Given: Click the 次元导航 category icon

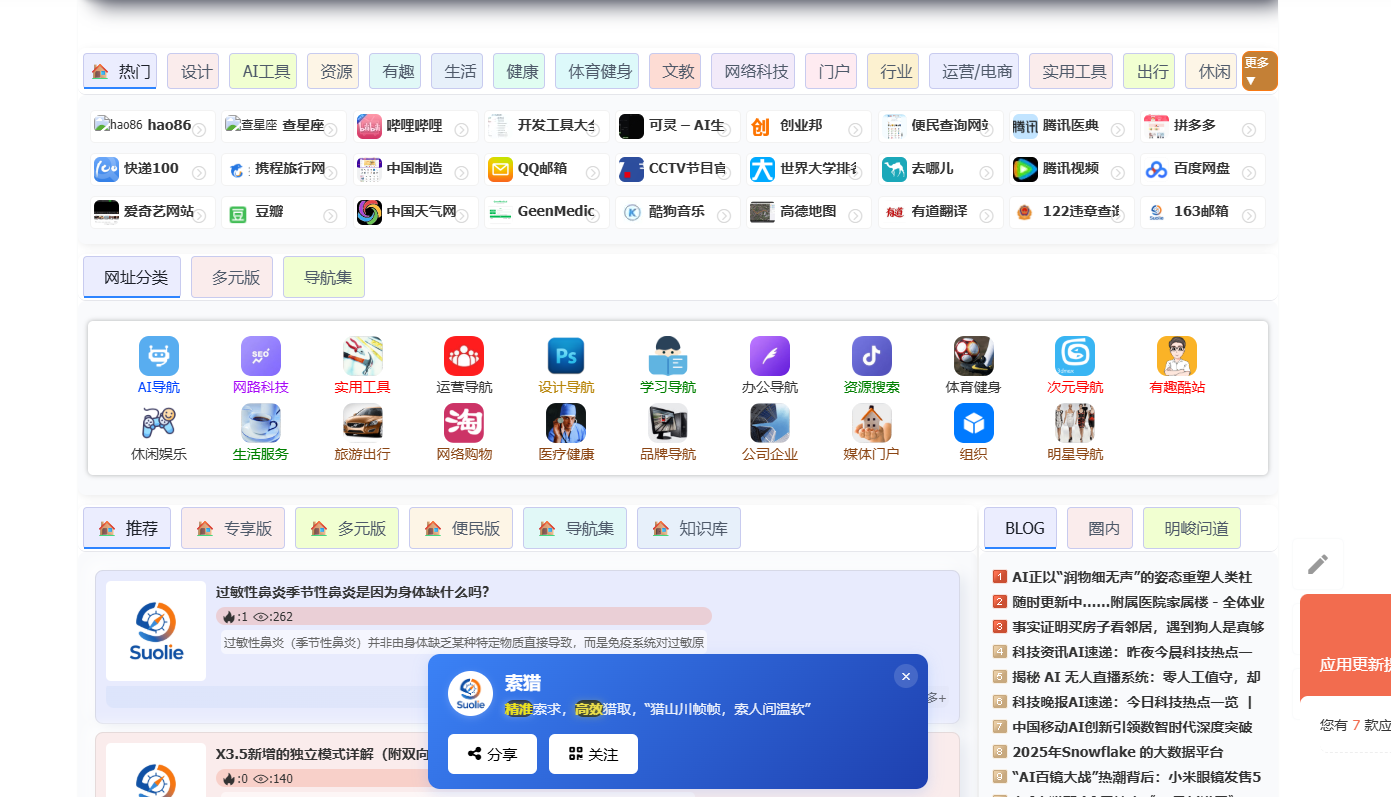Looking at the screenshot, I should pos(1075,356).
